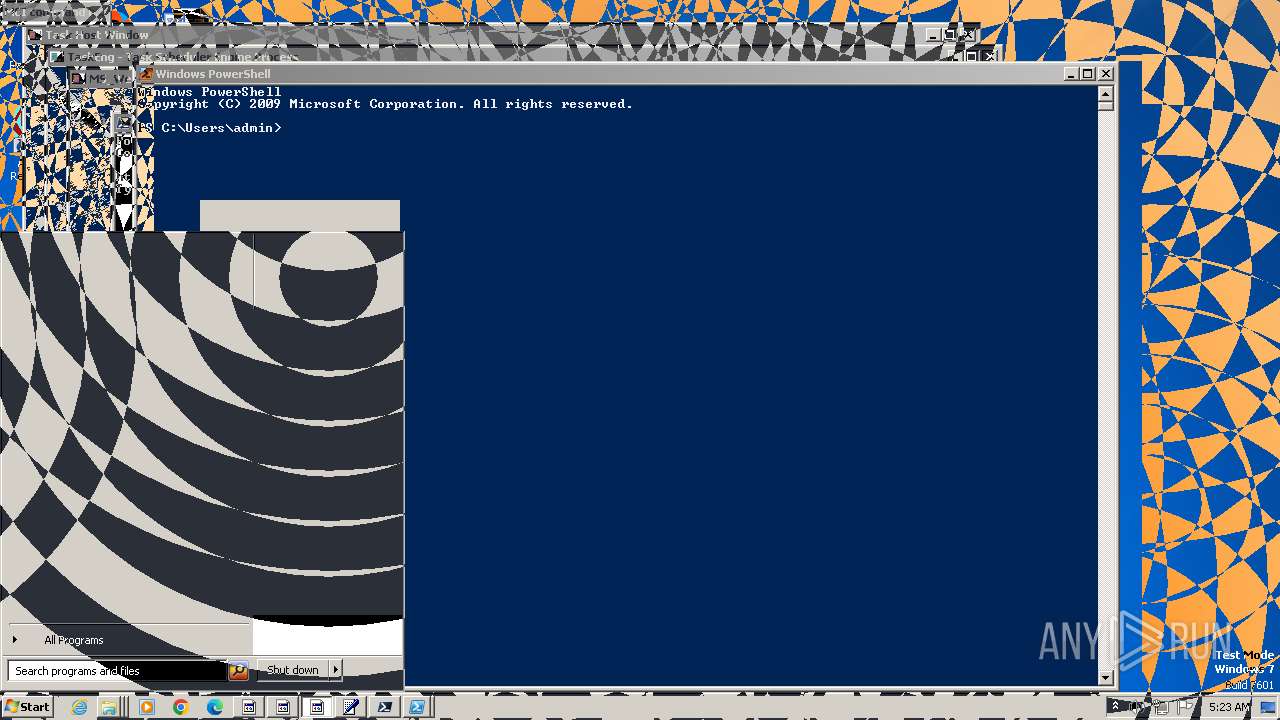Click the Show desktop button

point(1269,707)
